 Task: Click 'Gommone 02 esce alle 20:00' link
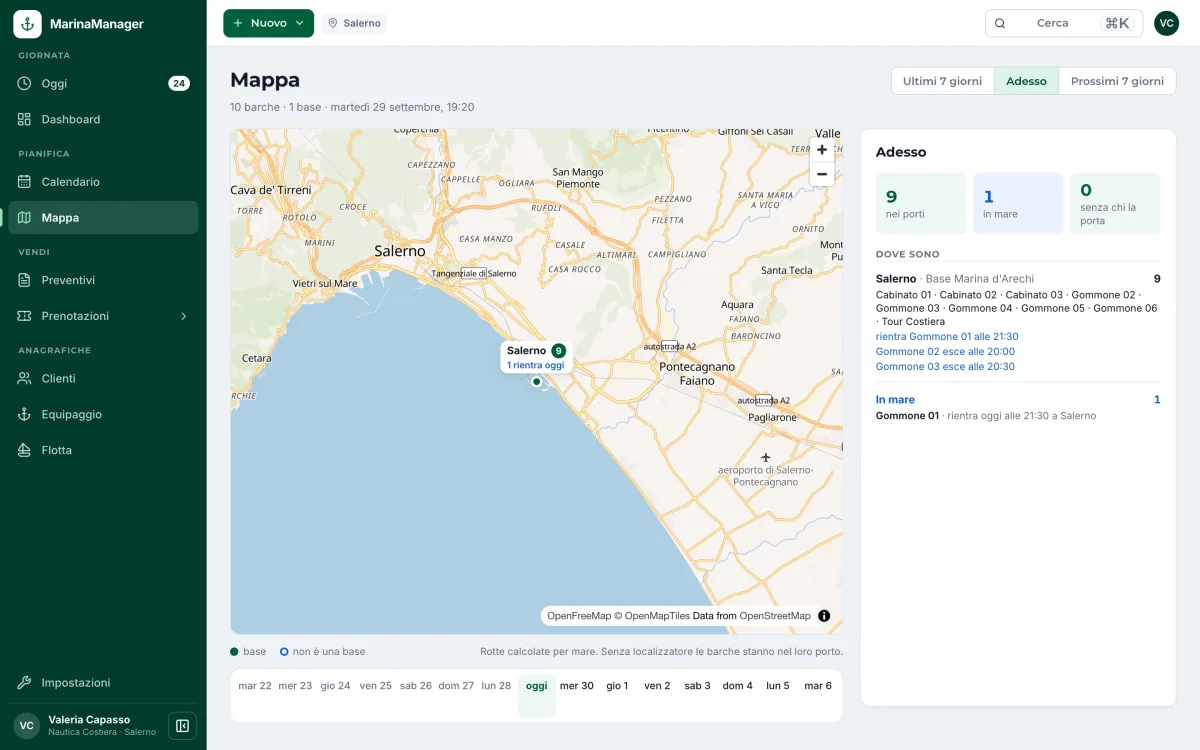(x=945, y=352)
